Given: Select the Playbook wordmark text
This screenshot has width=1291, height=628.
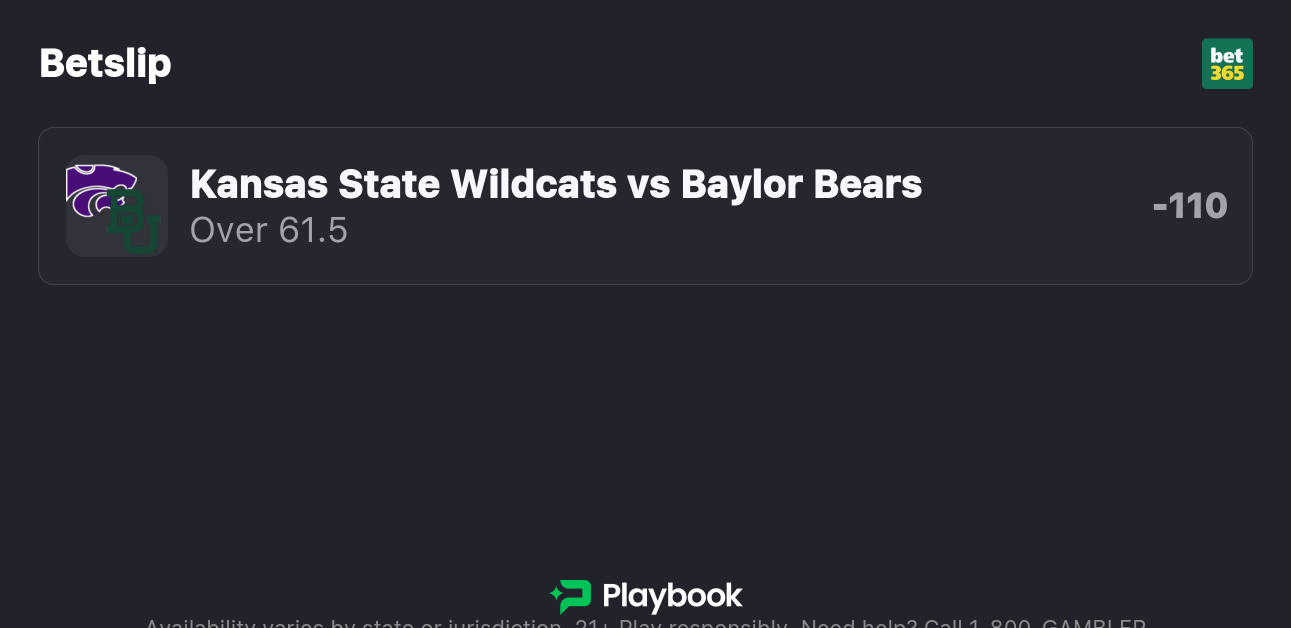Looking at the screenshot, I should coord(672,596).
